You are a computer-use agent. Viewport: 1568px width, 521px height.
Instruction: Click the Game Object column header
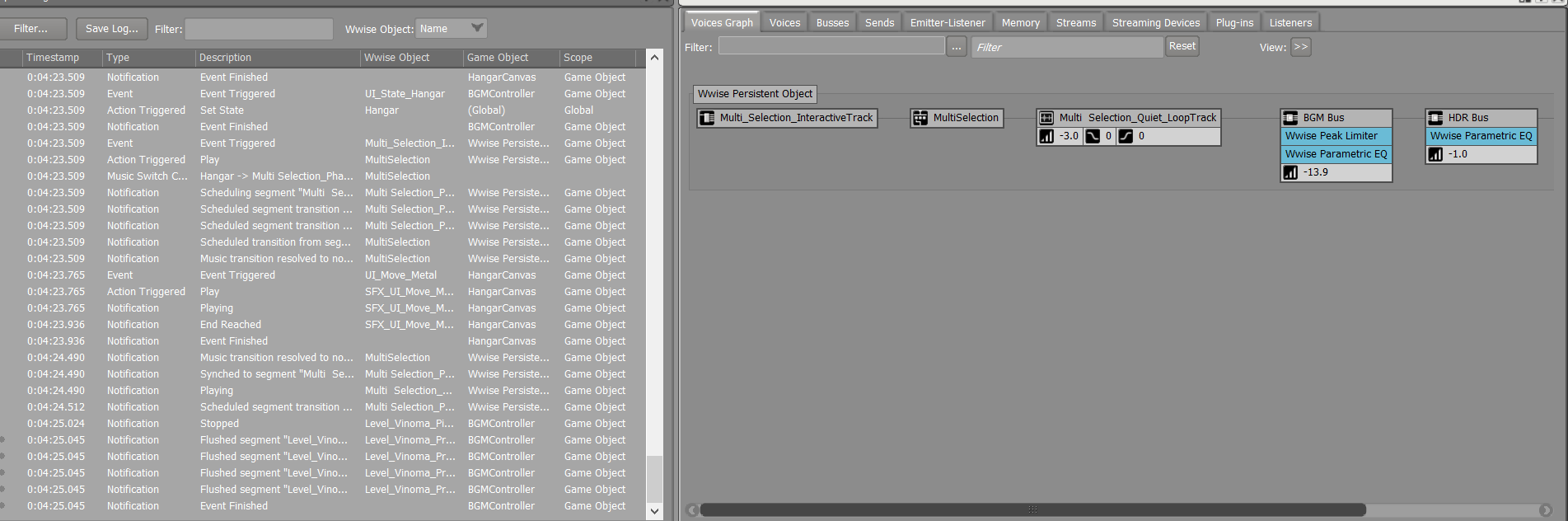(511, 58)
